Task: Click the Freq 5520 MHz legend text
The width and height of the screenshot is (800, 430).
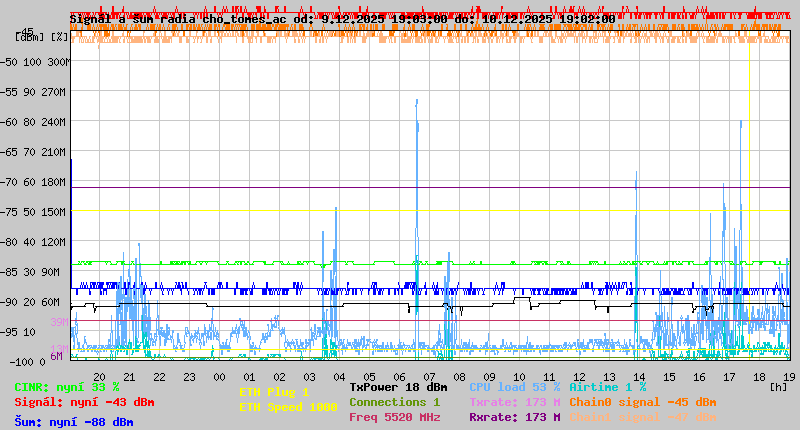Action: click(394, 417)
